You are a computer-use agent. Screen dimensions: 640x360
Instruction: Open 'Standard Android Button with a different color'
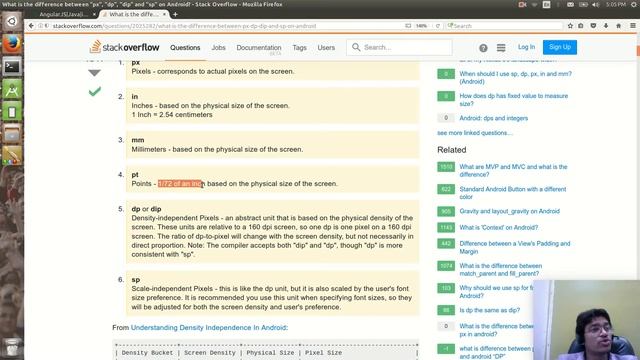pyautogui.click(x=513, y=193)
